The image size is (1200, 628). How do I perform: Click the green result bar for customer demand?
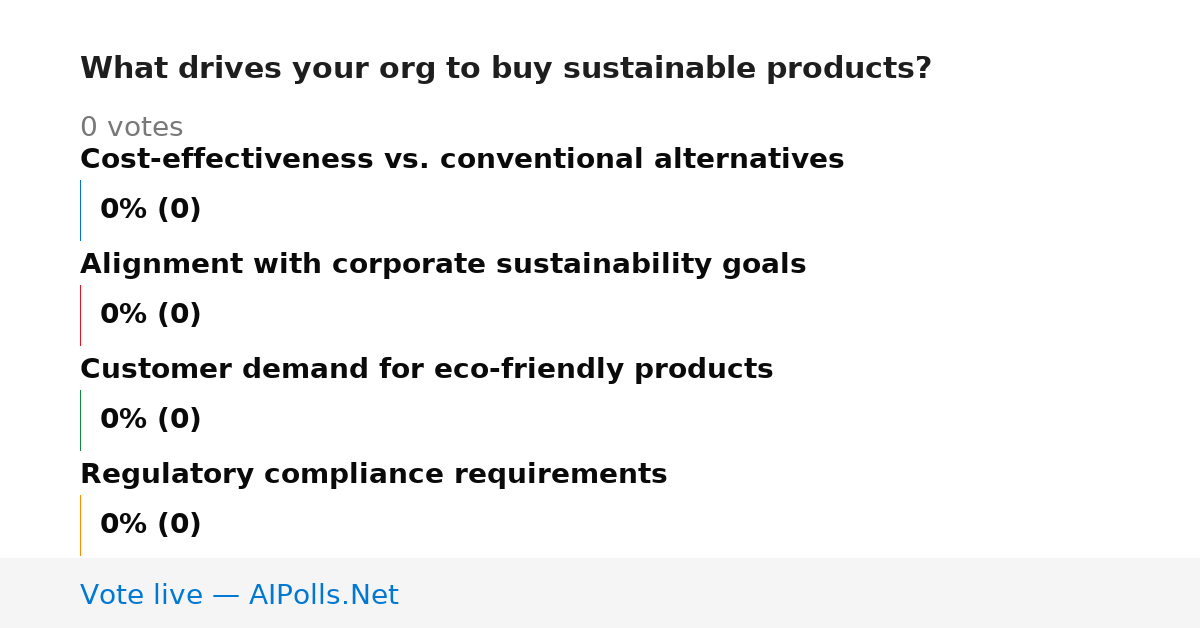pyautogui.click(x=80, y=420)
